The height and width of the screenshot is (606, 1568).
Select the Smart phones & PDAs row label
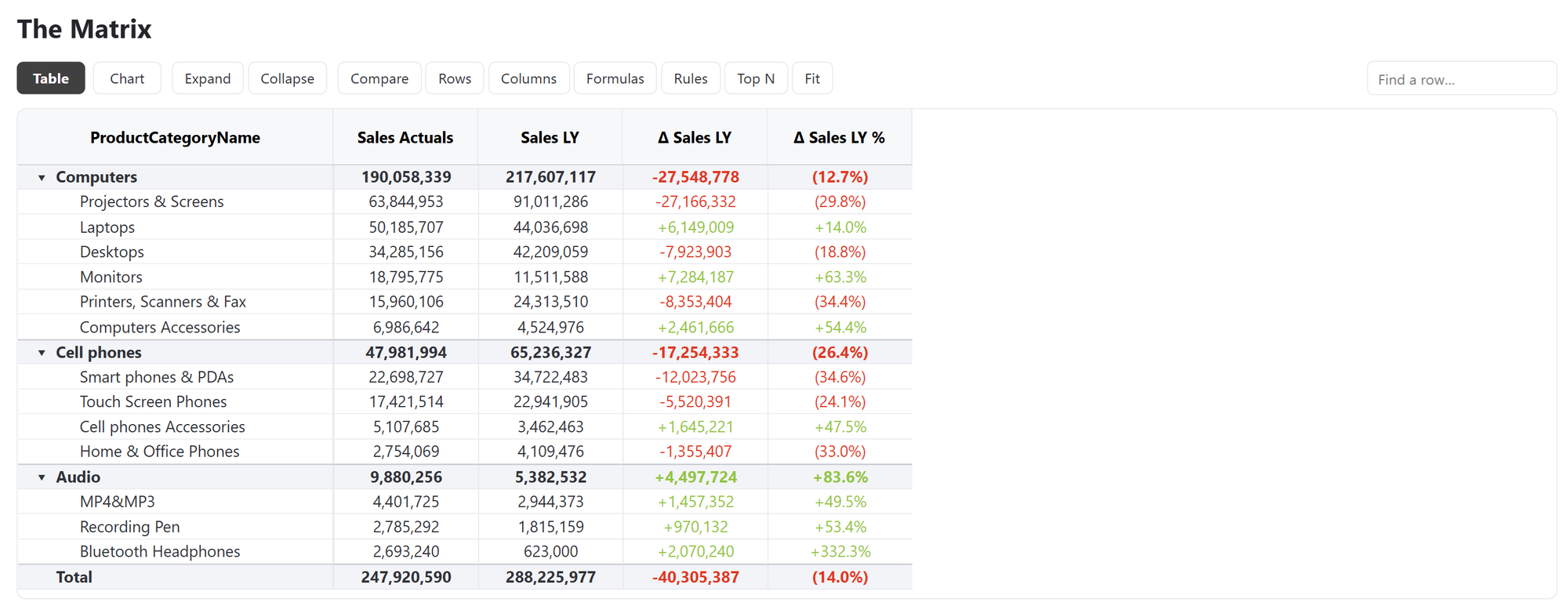[x=157, y=377]
